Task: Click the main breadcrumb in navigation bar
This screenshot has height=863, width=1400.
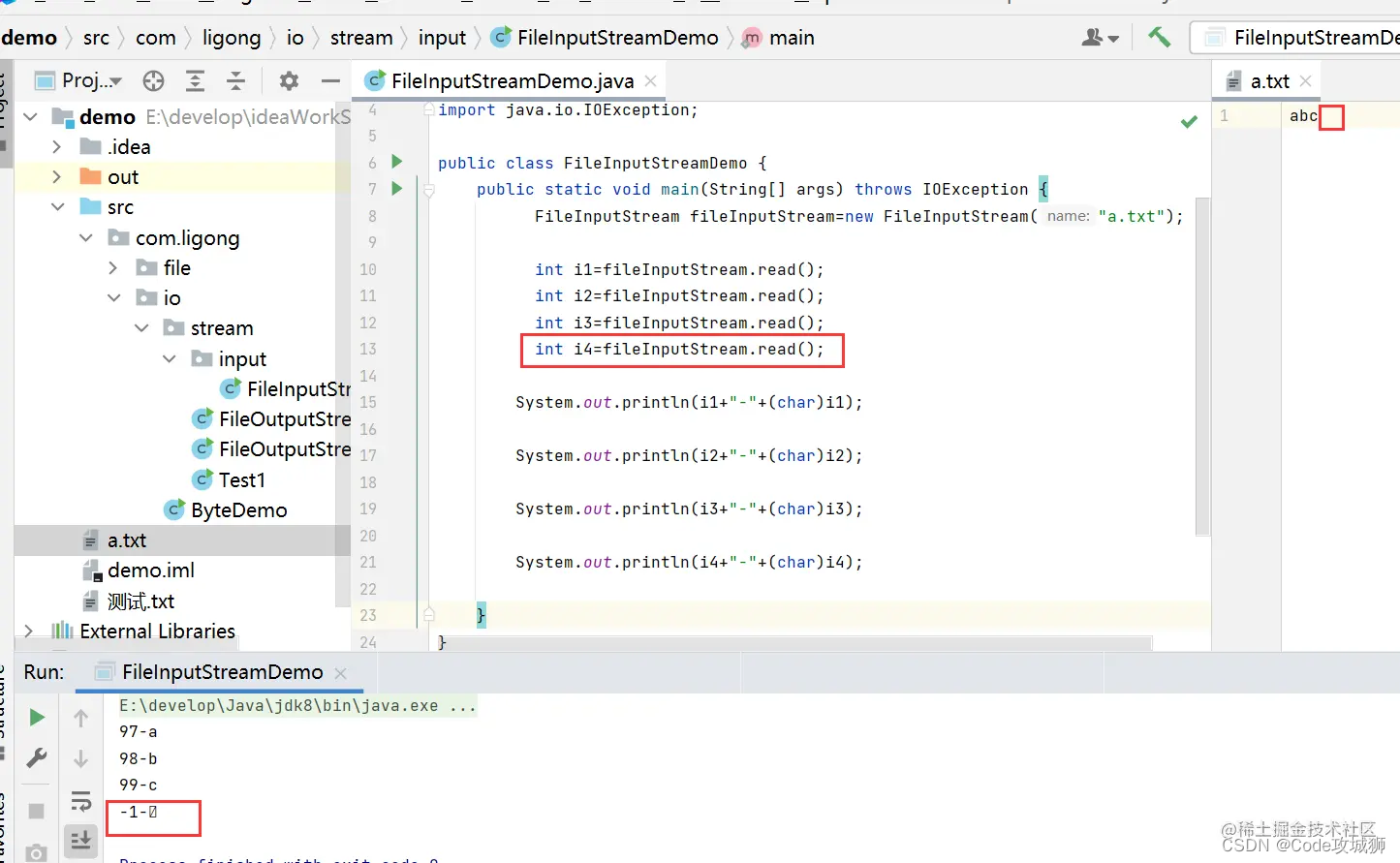Action: click(x=791, y=38)
